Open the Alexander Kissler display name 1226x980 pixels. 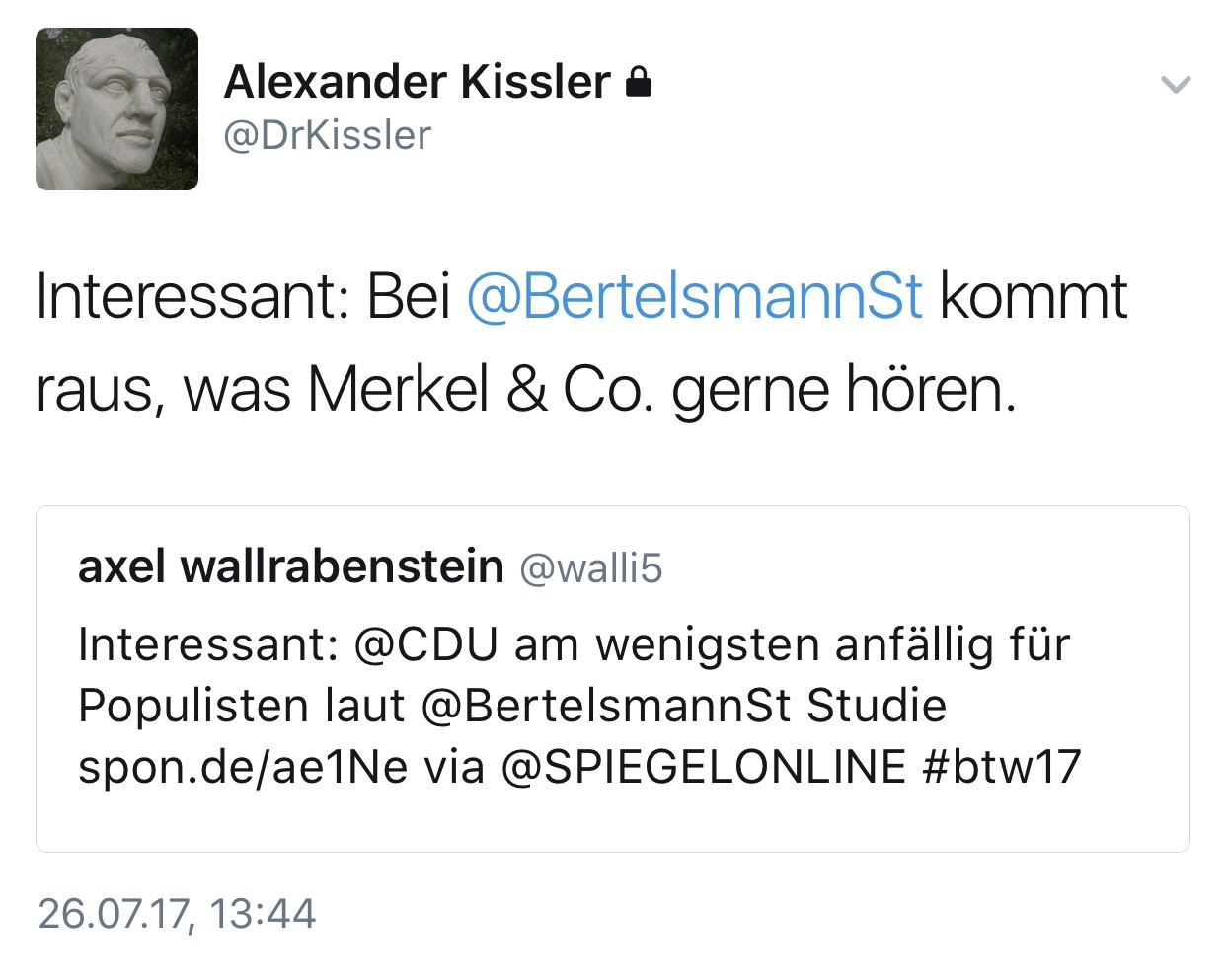click(417, 82)
